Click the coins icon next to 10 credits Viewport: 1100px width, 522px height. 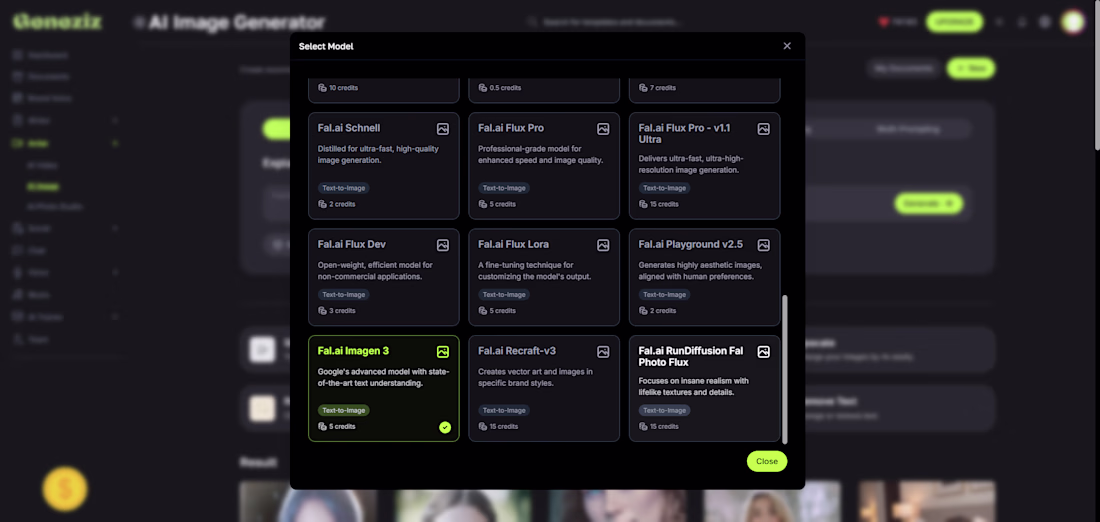[323, 88]
